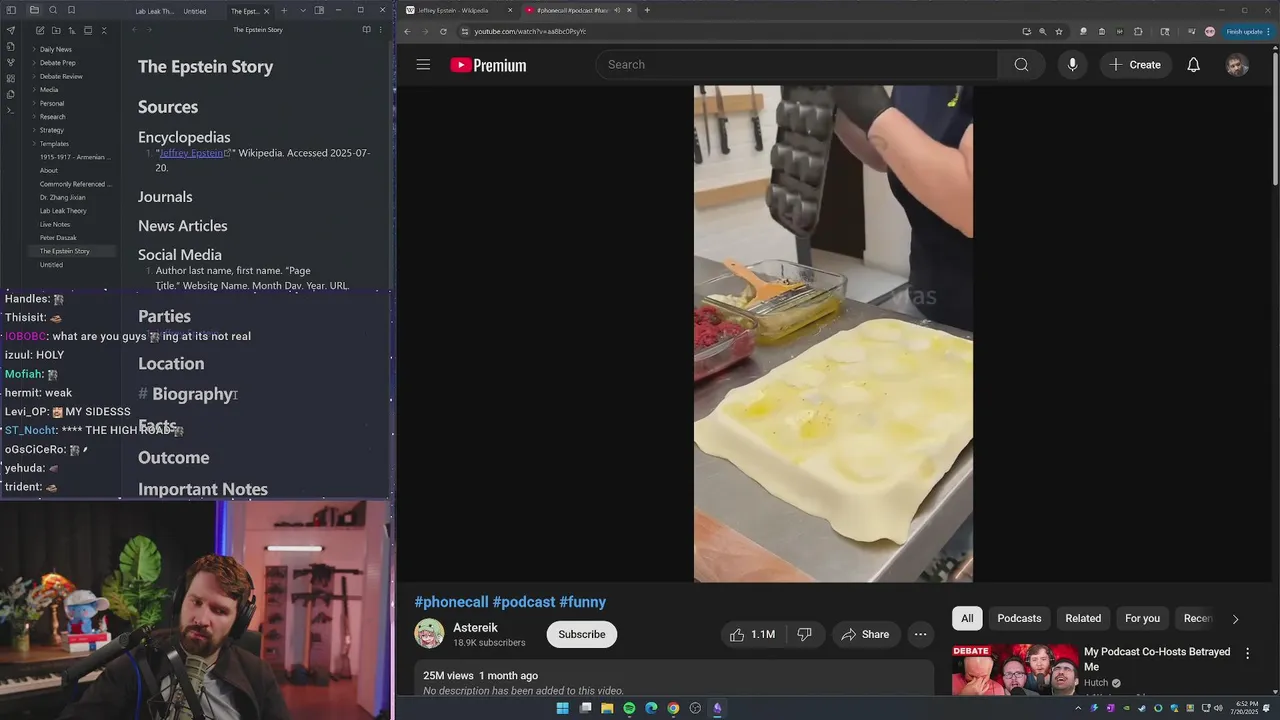The image size is (1280, 720).
Task: Close The Epstein Story tab
Action: (x=266, y=11)
